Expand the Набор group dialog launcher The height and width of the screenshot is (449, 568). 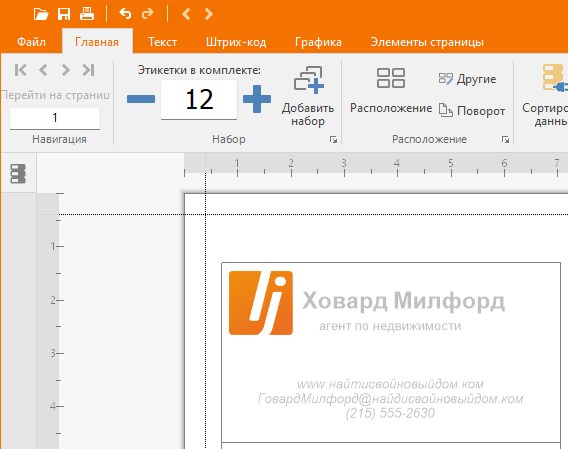[333, 140]
